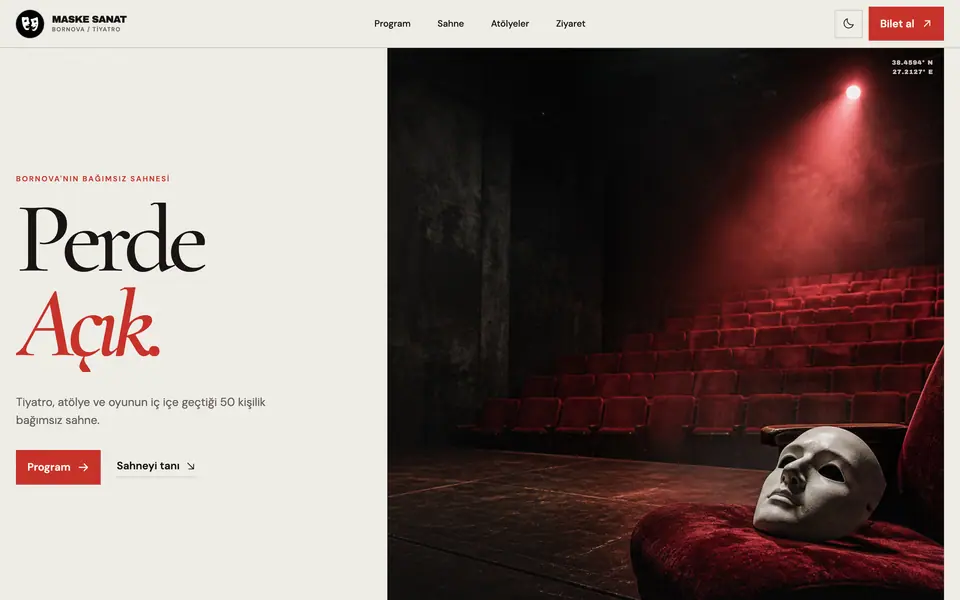Click the 38.4594° N coordinates text

[912, 62]
